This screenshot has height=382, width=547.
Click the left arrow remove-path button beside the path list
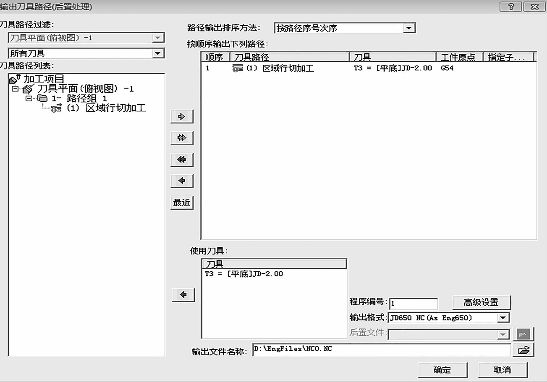(x=182, y=181)
